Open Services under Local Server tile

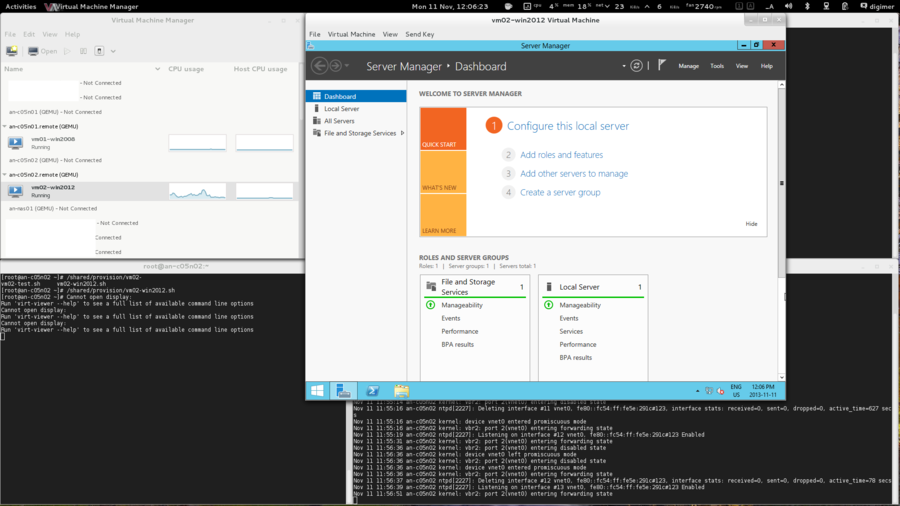(x=571, y=332)
